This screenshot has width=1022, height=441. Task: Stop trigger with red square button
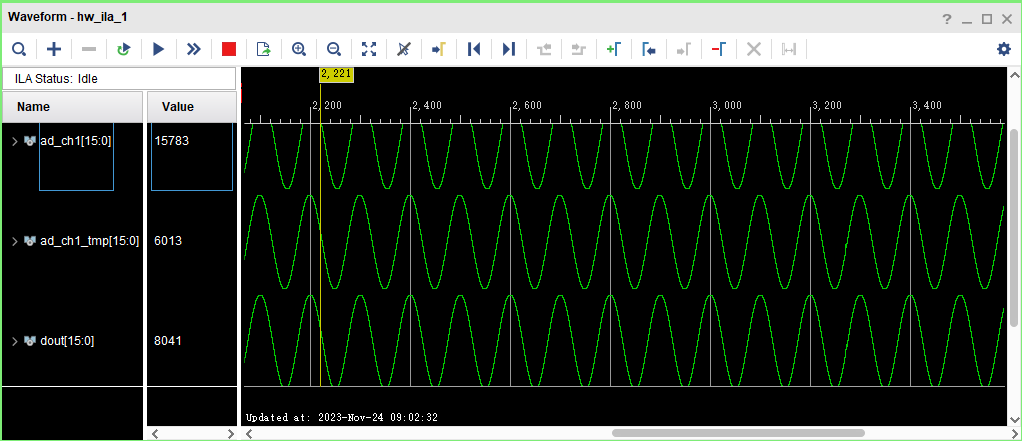pyautogui.click(x=229, y=49)
